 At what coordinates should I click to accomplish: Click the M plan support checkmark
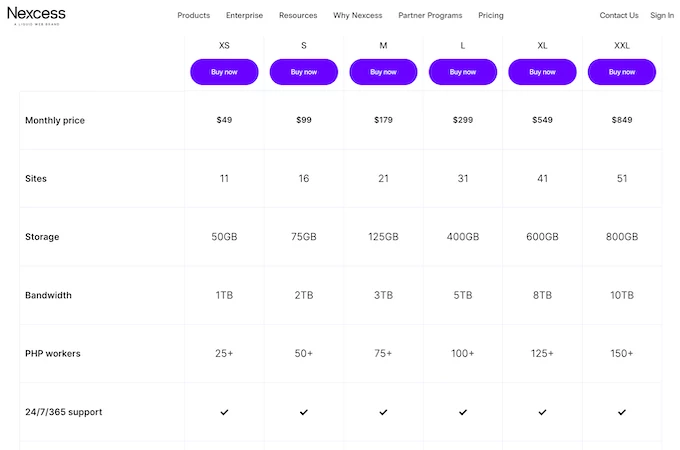coord(383,412)
